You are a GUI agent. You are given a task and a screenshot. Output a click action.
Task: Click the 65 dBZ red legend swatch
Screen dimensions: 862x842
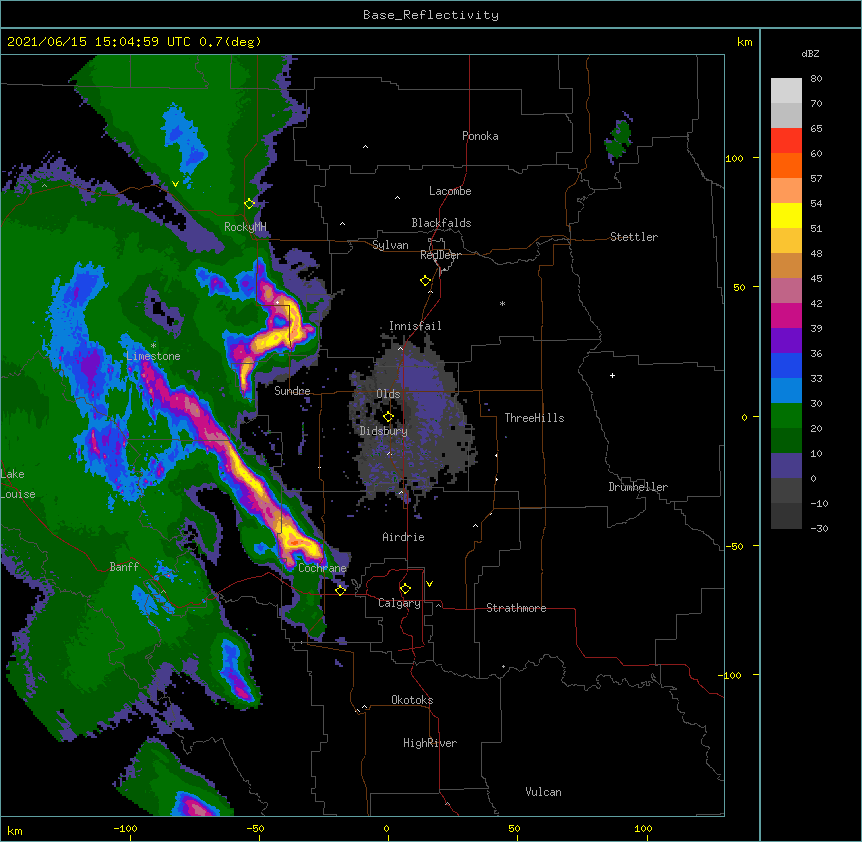click(x=786, y=141)
